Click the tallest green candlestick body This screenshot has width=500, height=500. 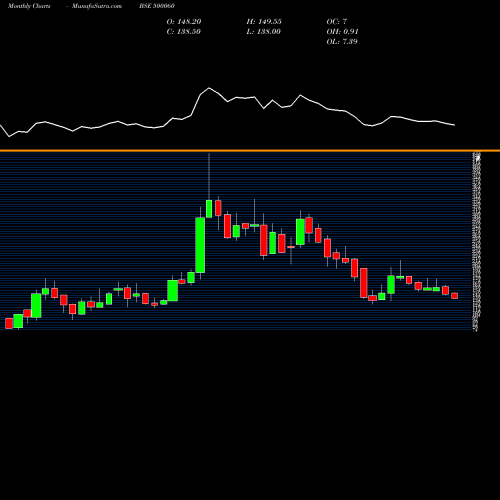point(200,245)
